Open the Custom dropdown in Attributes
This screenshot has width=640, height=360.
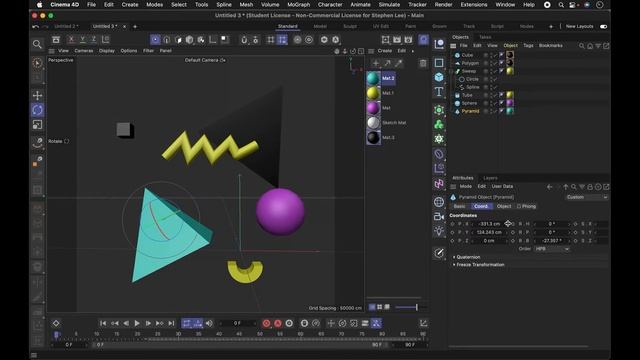pos(587,197)
